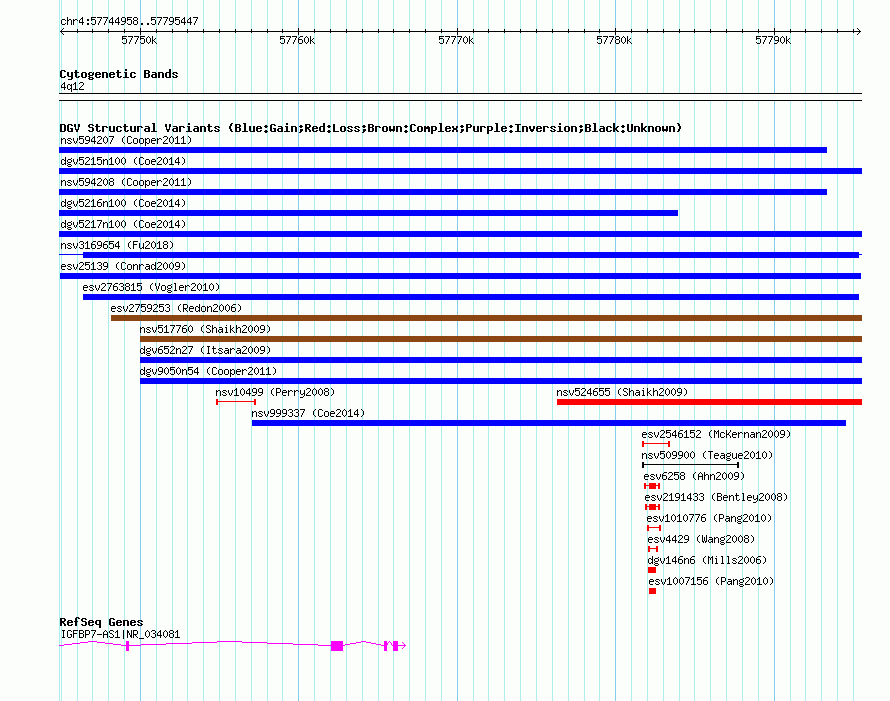Select the large magenta exon of IGFBP7-AS1
Viewport: 890px width, 701px height.
click(x=337, y=646)
